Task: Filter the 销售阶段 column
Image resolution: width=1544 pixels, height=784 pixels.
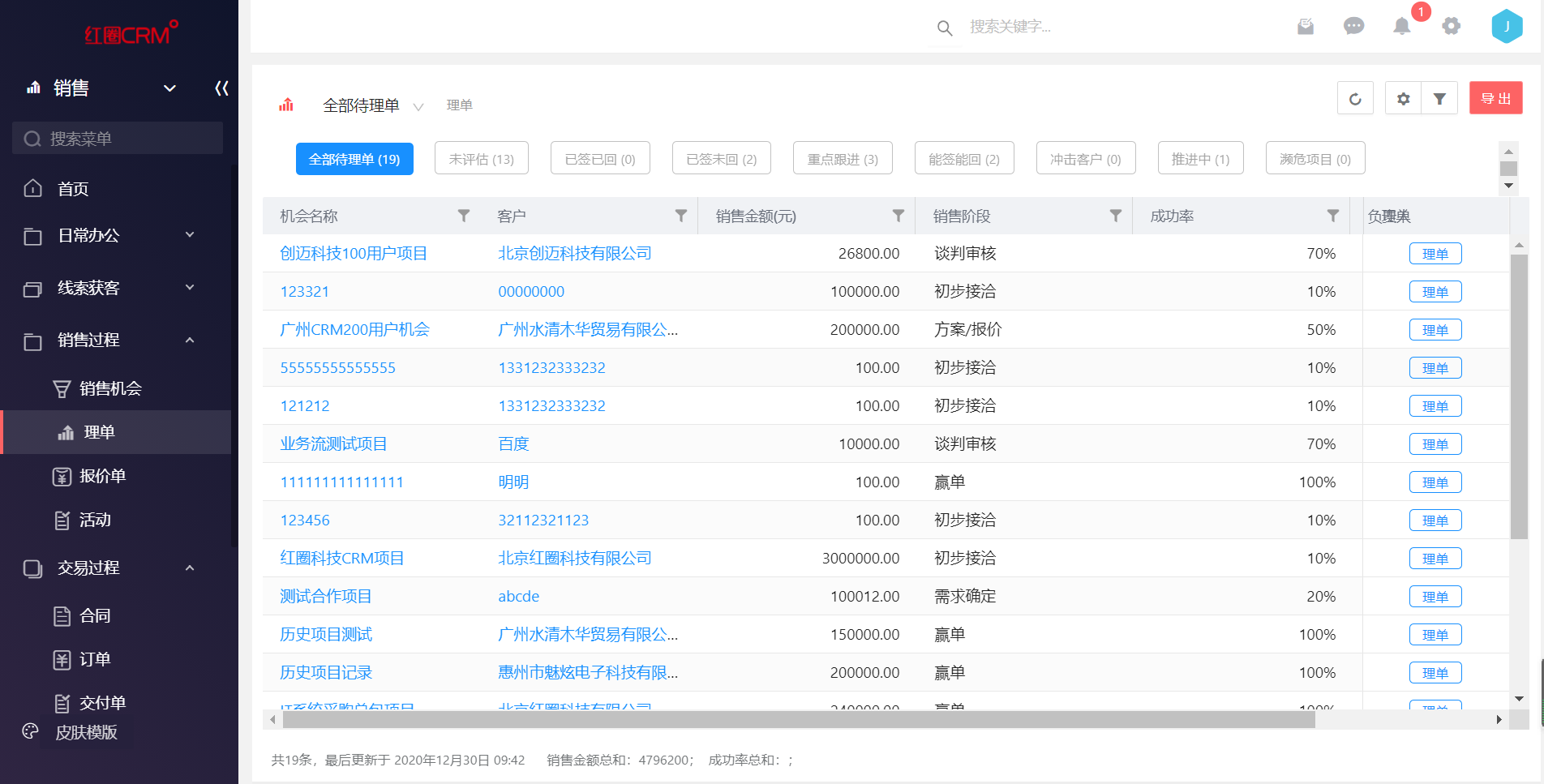Action: [x=1115, y=216]
